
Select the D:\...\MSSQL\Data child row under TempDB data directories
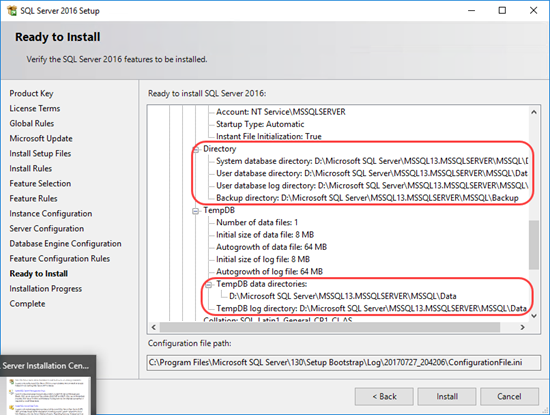(x=343, y=296)
